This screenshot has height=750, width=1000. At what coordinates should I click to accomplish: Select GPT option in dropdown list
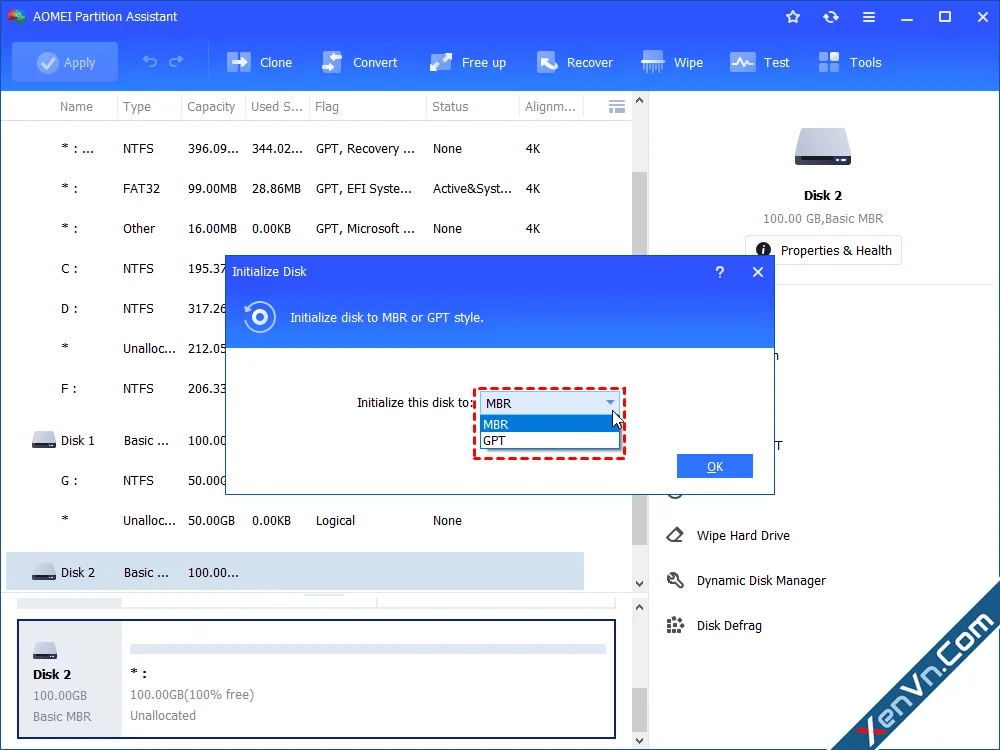tap(549, 441)
